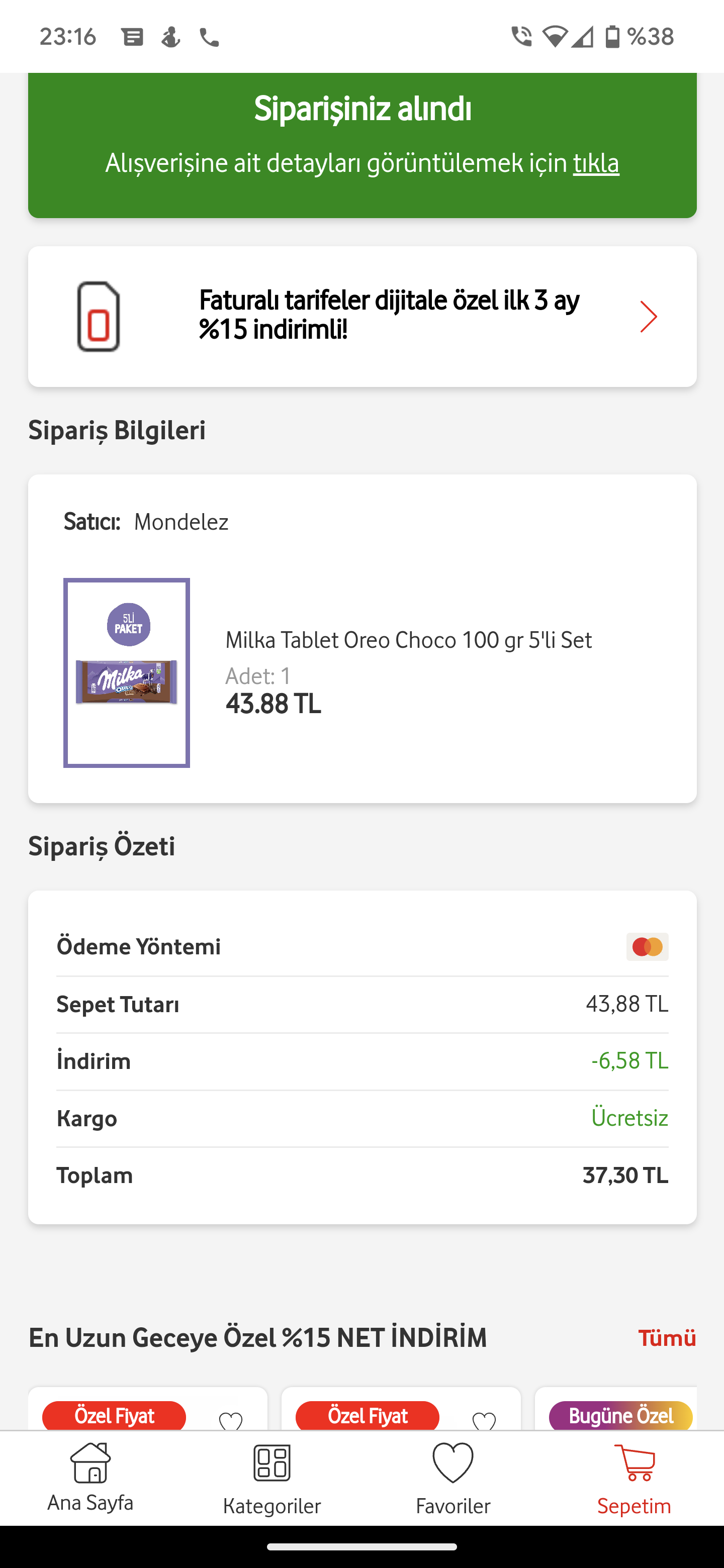Tap the Mastercard payment method icon
Viewport: 724px width, 1568px height.
(x=647, y=946)
